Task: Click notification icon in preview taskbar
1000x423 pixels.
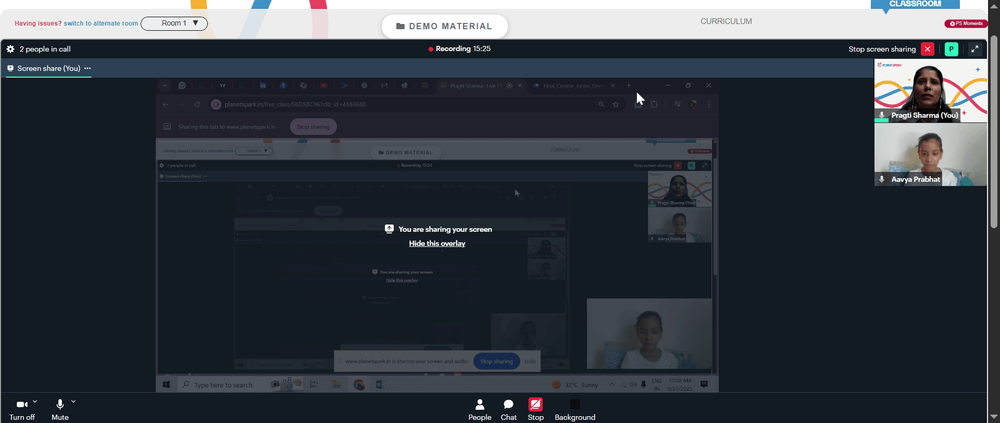Action: point(704,384)
